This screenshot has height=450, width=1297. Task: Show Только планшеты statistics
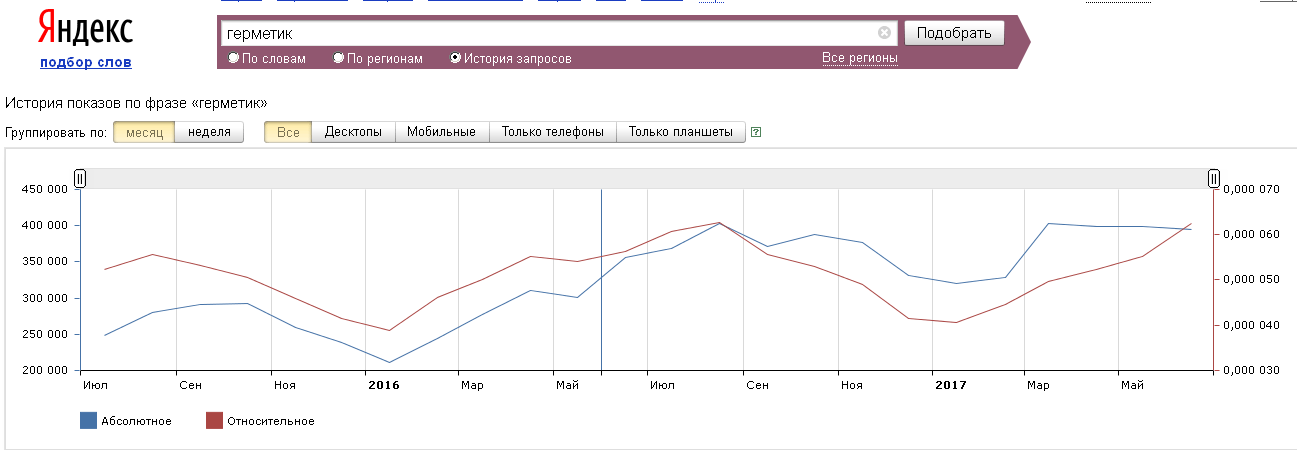pyautogui.click(x=681, y=132)
